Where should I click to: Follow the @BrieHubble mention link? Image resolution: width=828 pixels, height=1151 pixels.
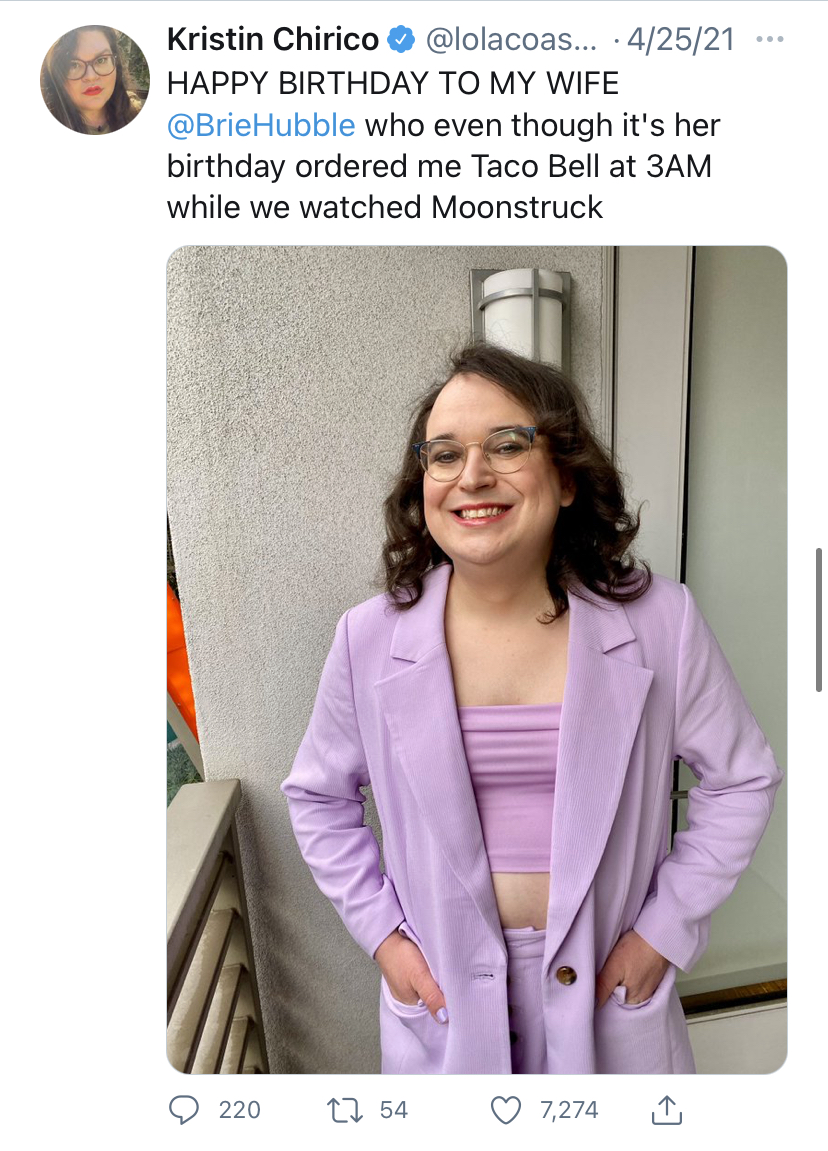click(261, 125)
